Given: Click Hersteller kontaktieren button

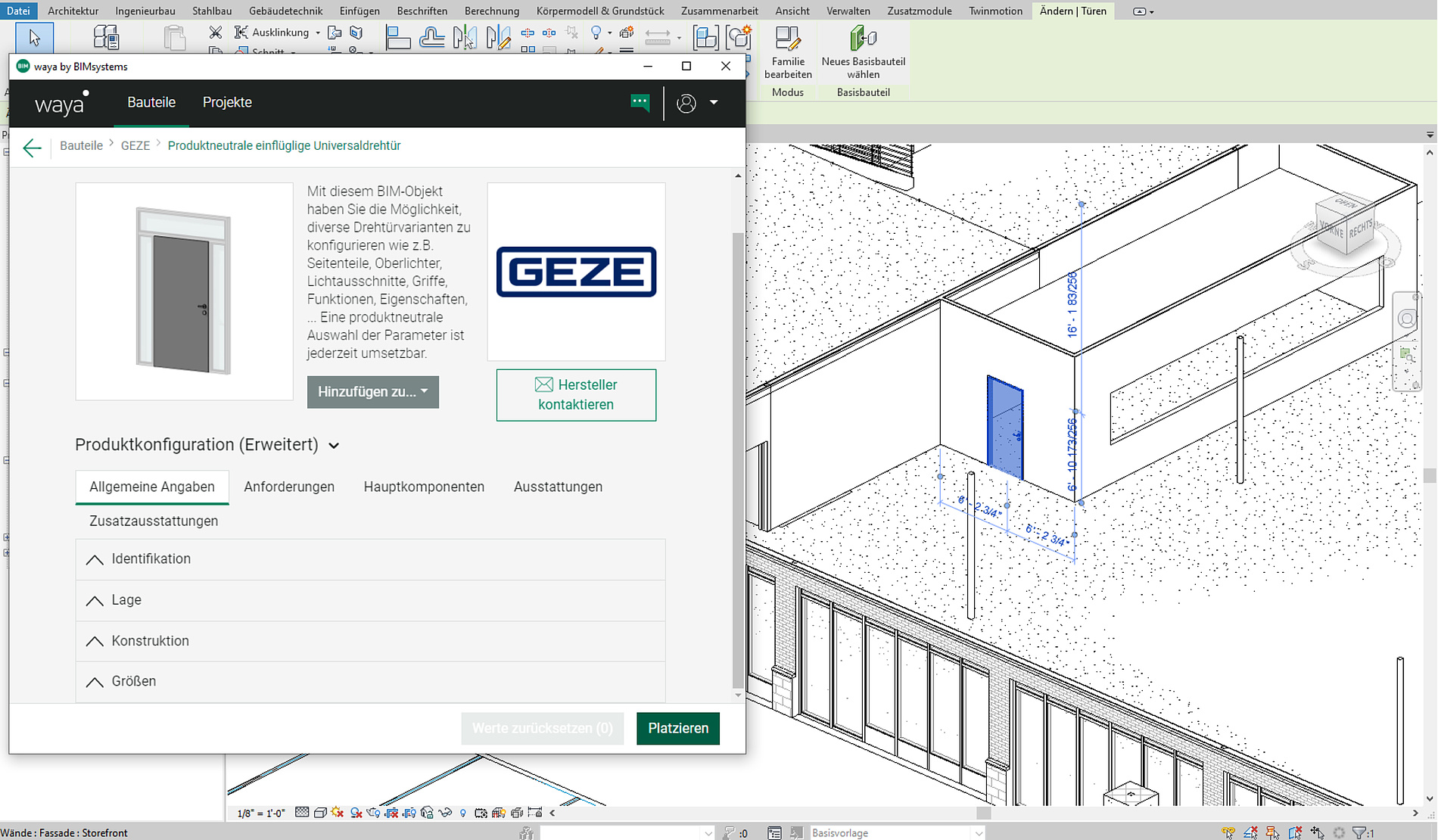Looking at the screenshot, I should point(576,394).
